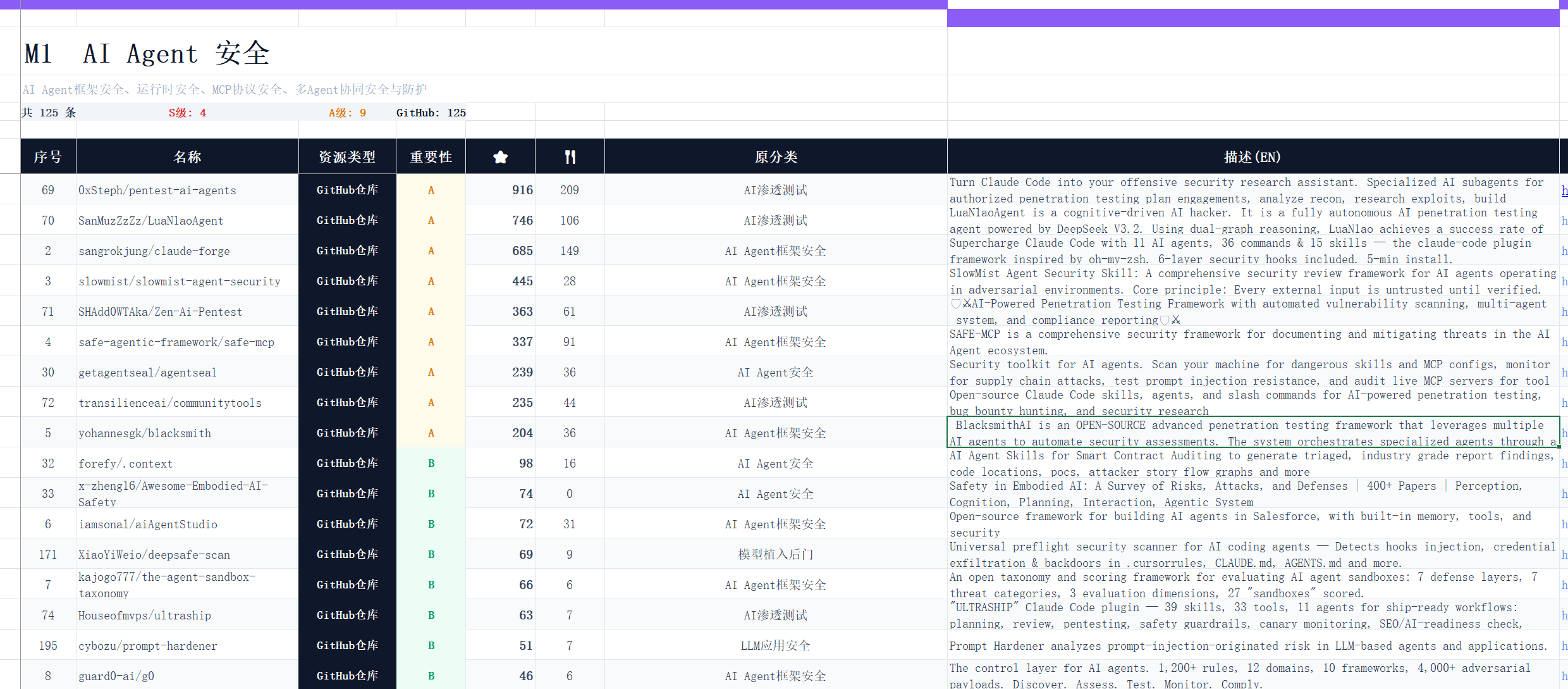Select the LLM应用安全 category cell
Image resolution: width=1568 pixels, height=689 pixels.
point(776,645)
